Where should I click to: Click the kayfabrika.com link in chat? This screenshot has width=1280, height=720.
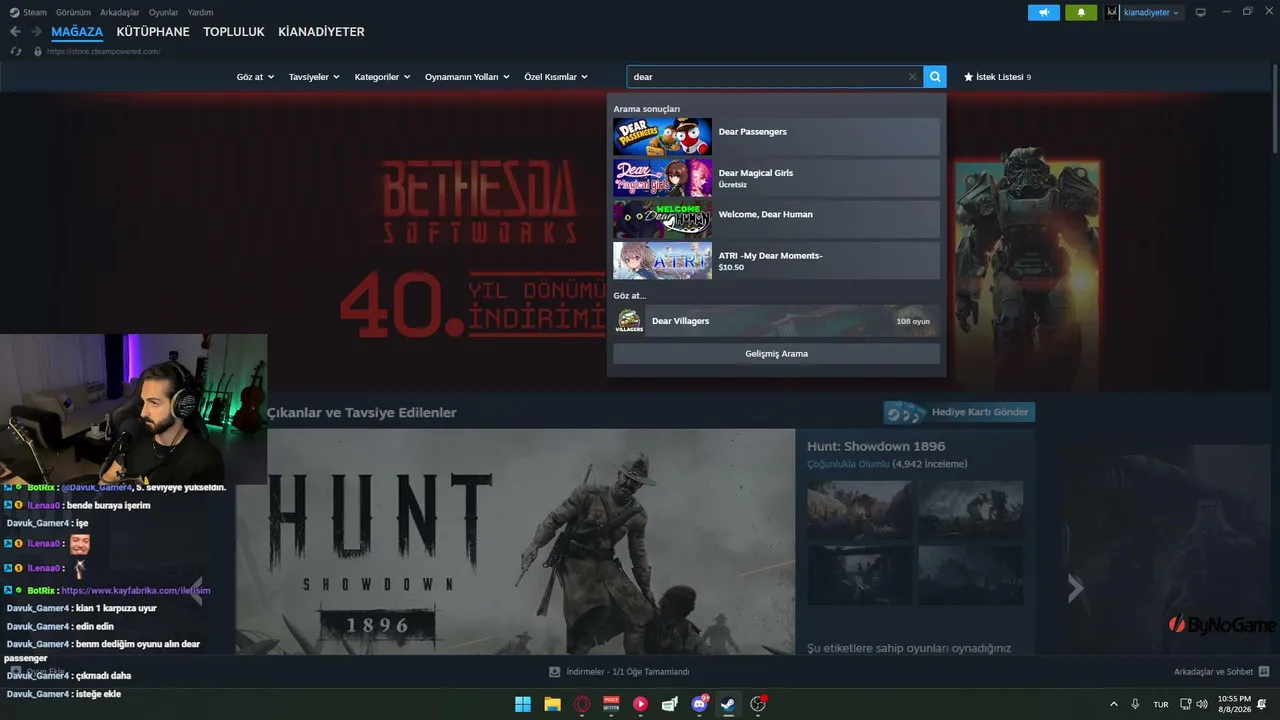tap(136, 591)
